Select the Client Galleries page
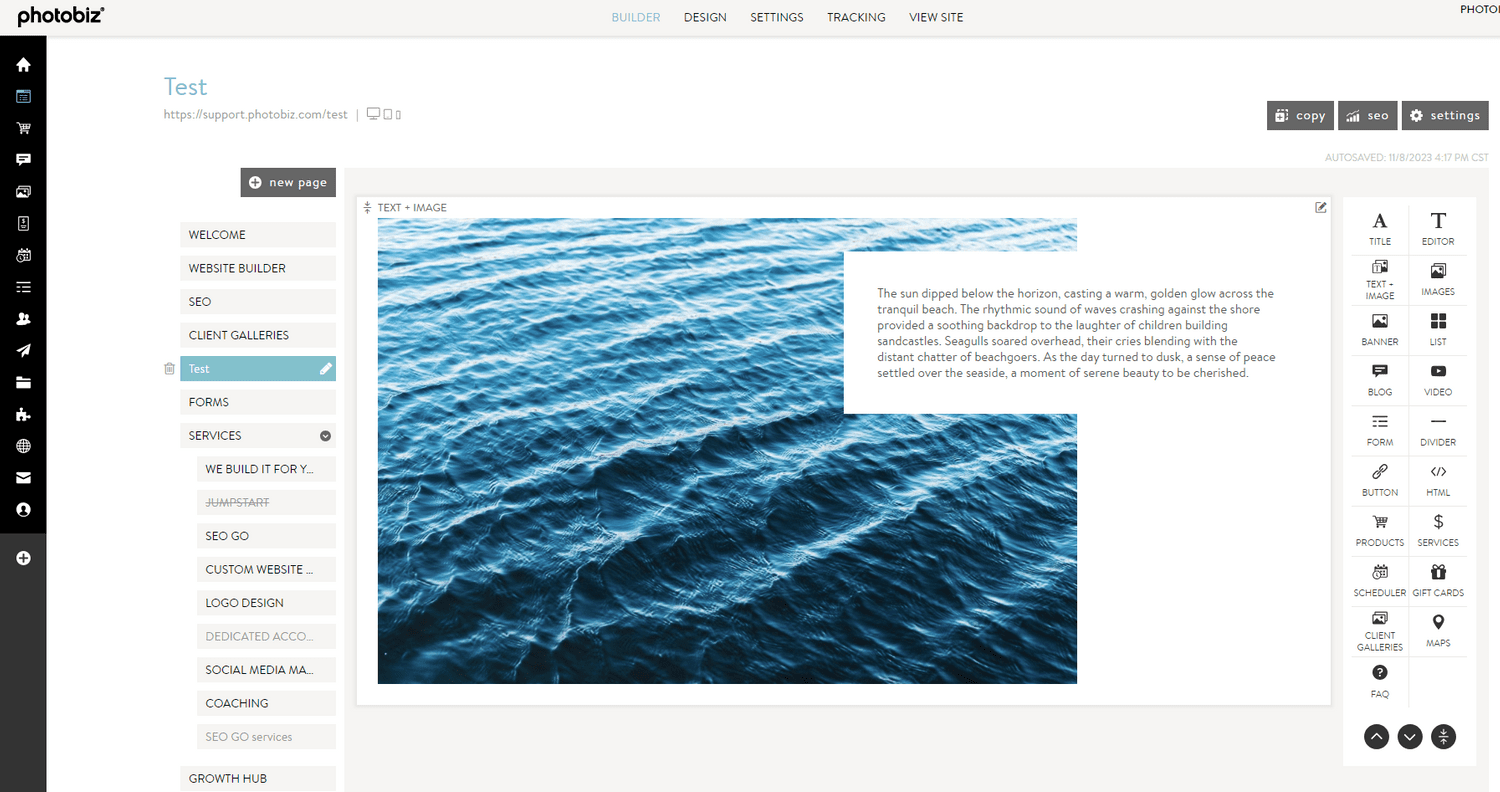This screenshot has width=1500, height=792. tap(257, 335)
